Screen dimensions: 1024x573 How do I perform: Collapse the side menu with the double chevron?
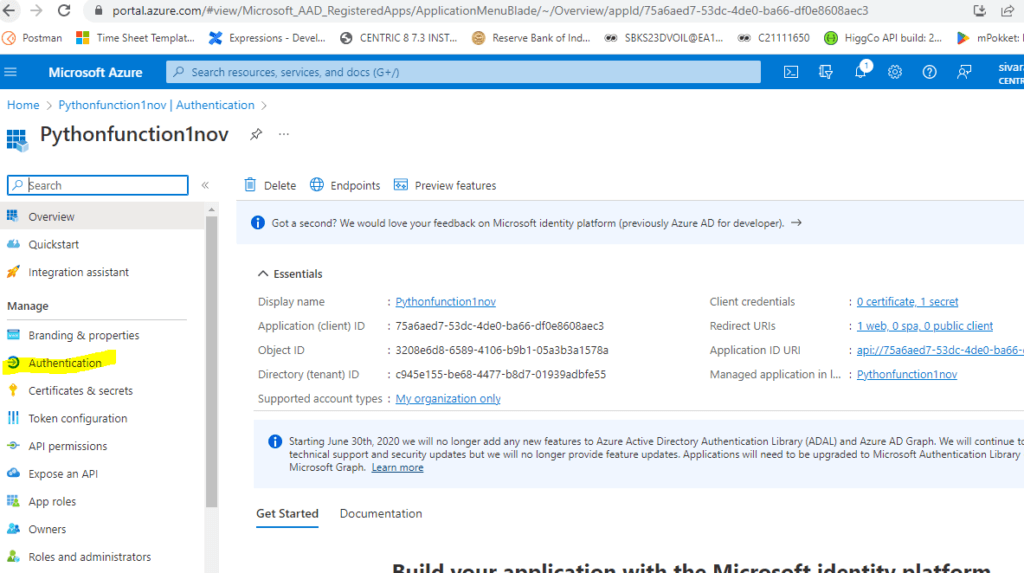(205, 185)
